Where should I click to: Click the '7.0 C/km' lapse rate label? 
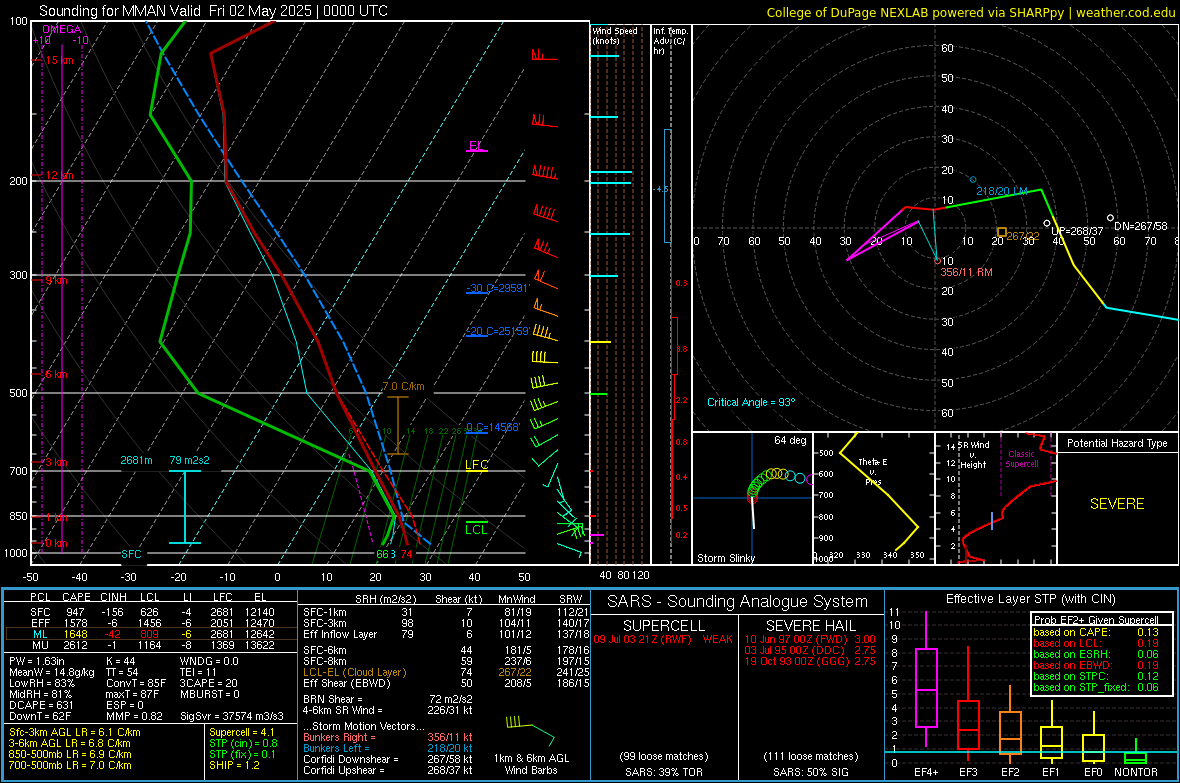coord(403,386)
